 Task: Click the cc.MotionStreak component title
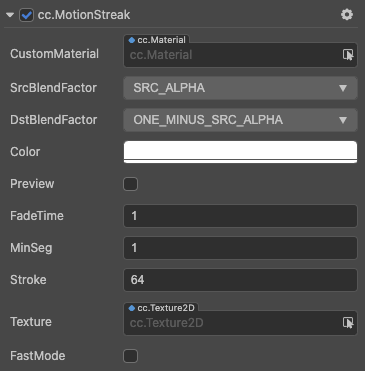(x=84, y=15)
